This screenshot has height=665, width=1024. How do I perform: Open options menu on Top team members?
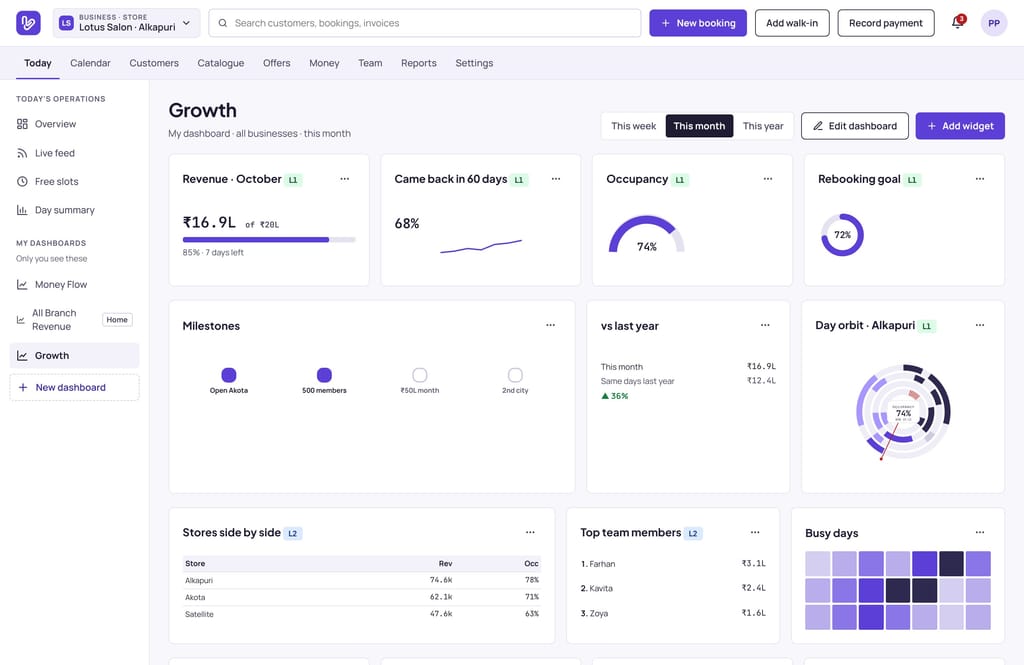[x=755, y=532]
